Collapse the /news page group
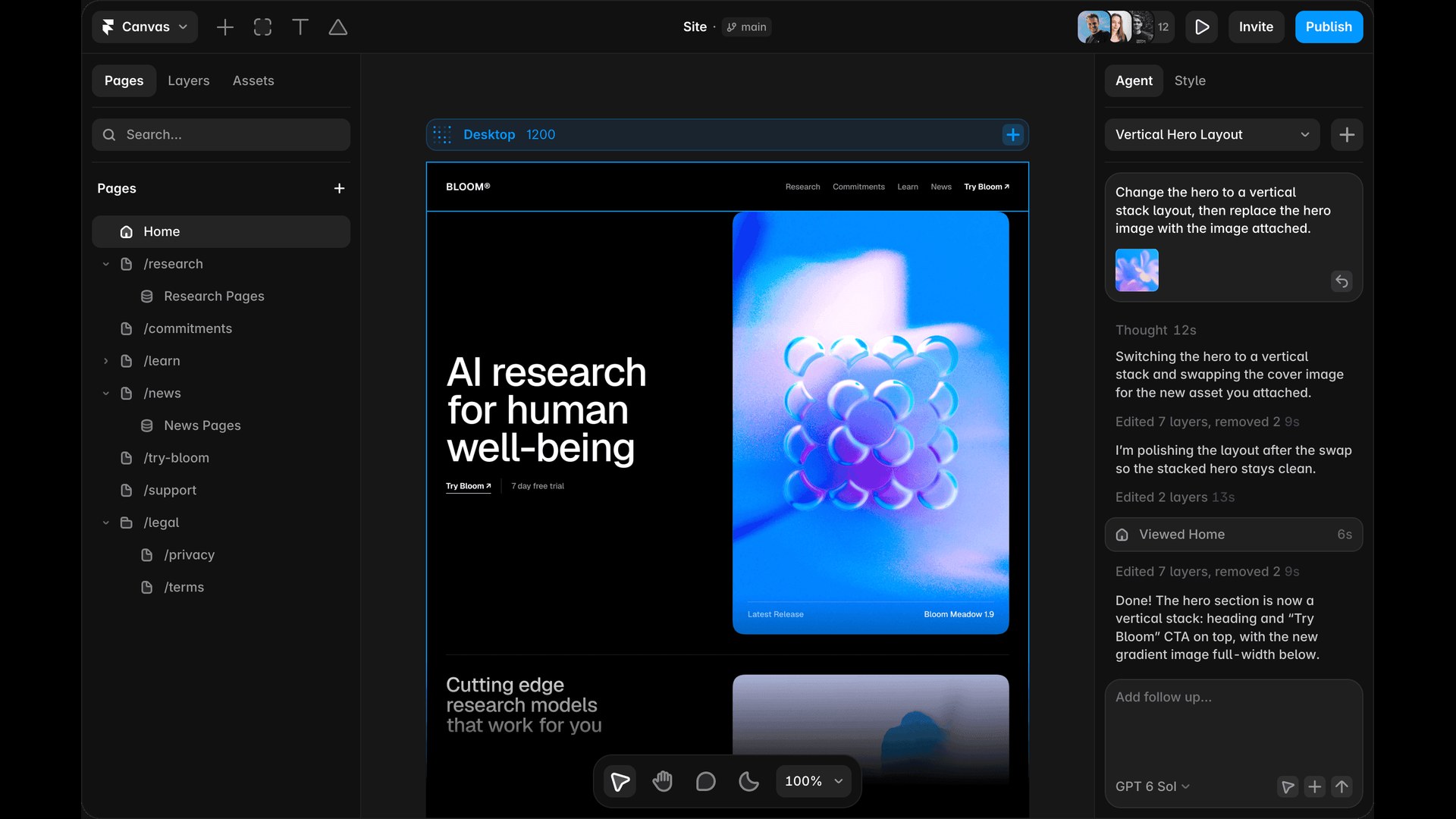Screen dimensions: 1456x819 [106, 394]
